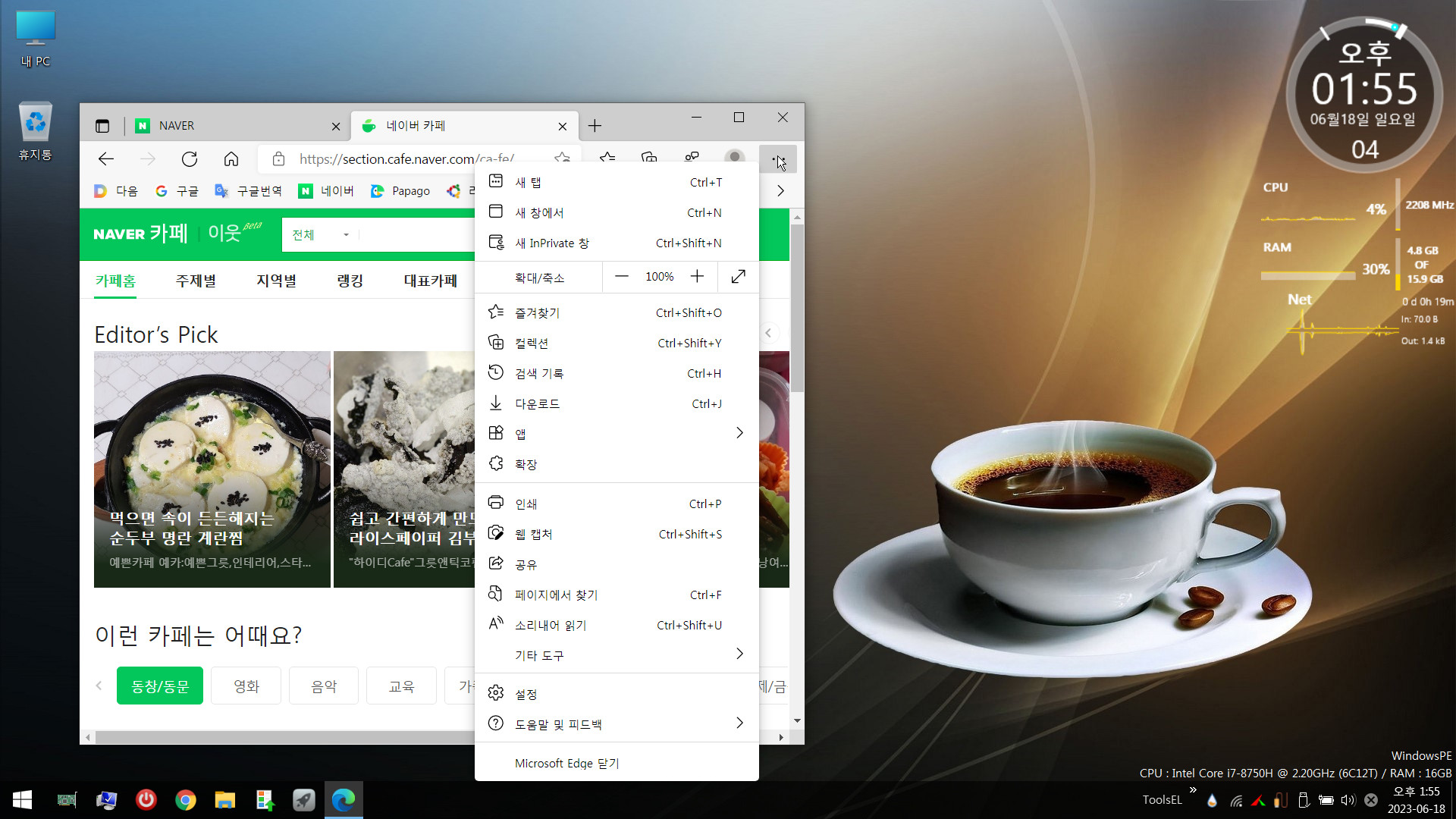Switch to 지역별 tab
1456x819 pixels.
(276, 281)
